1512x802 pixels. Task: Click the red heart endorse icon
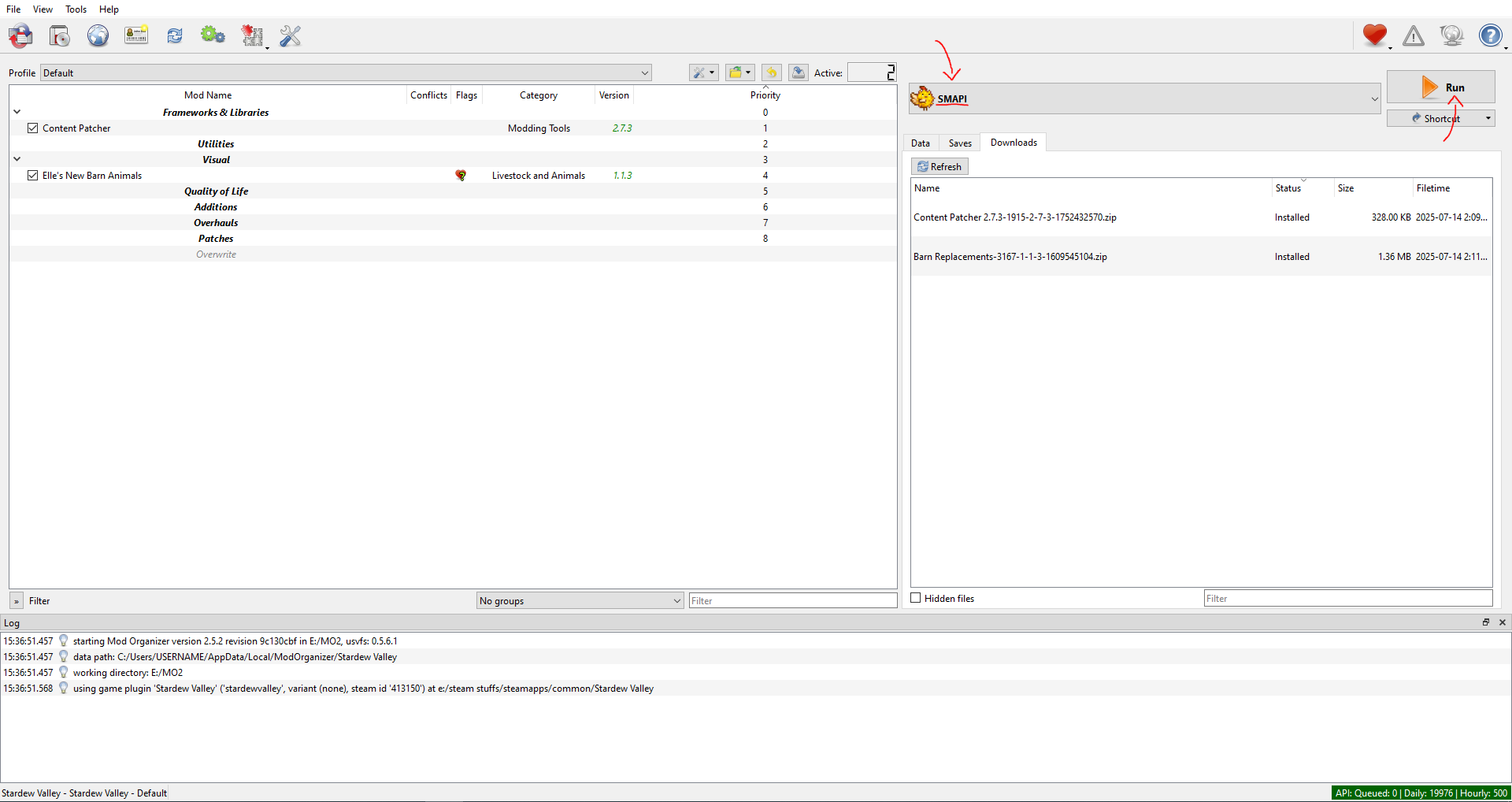[1375, 35]
